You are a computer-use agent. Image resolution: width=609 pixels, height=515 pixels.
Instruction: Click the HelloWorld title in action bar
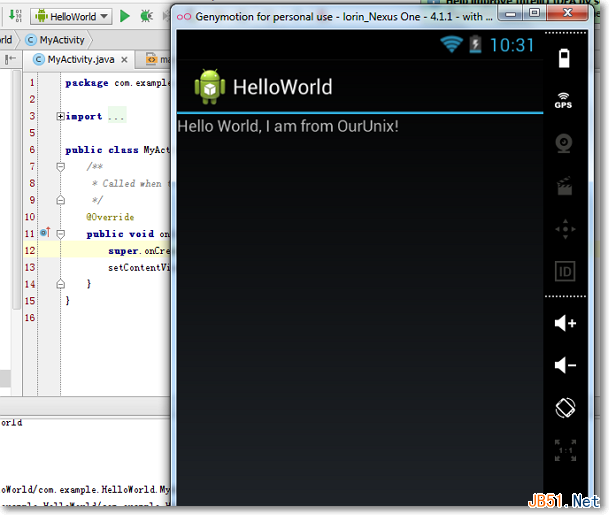[283, 87]
